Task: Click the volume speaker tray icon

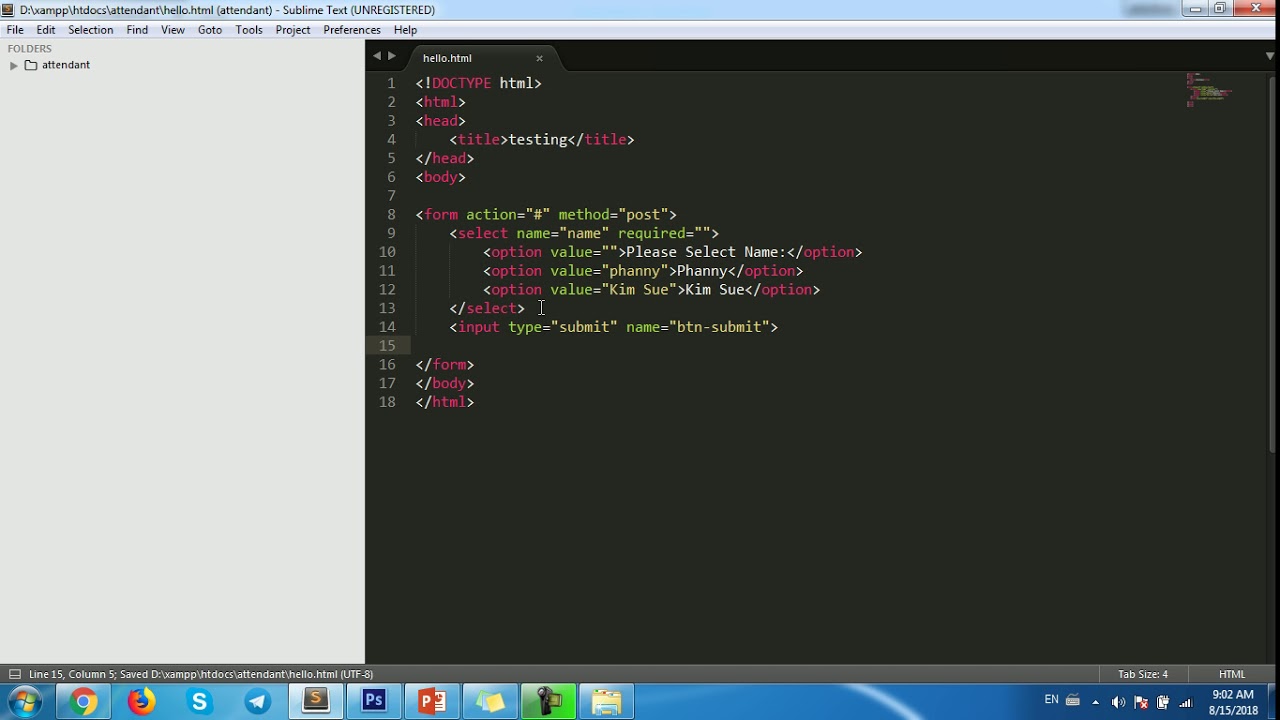Action: pos(1118,702)
